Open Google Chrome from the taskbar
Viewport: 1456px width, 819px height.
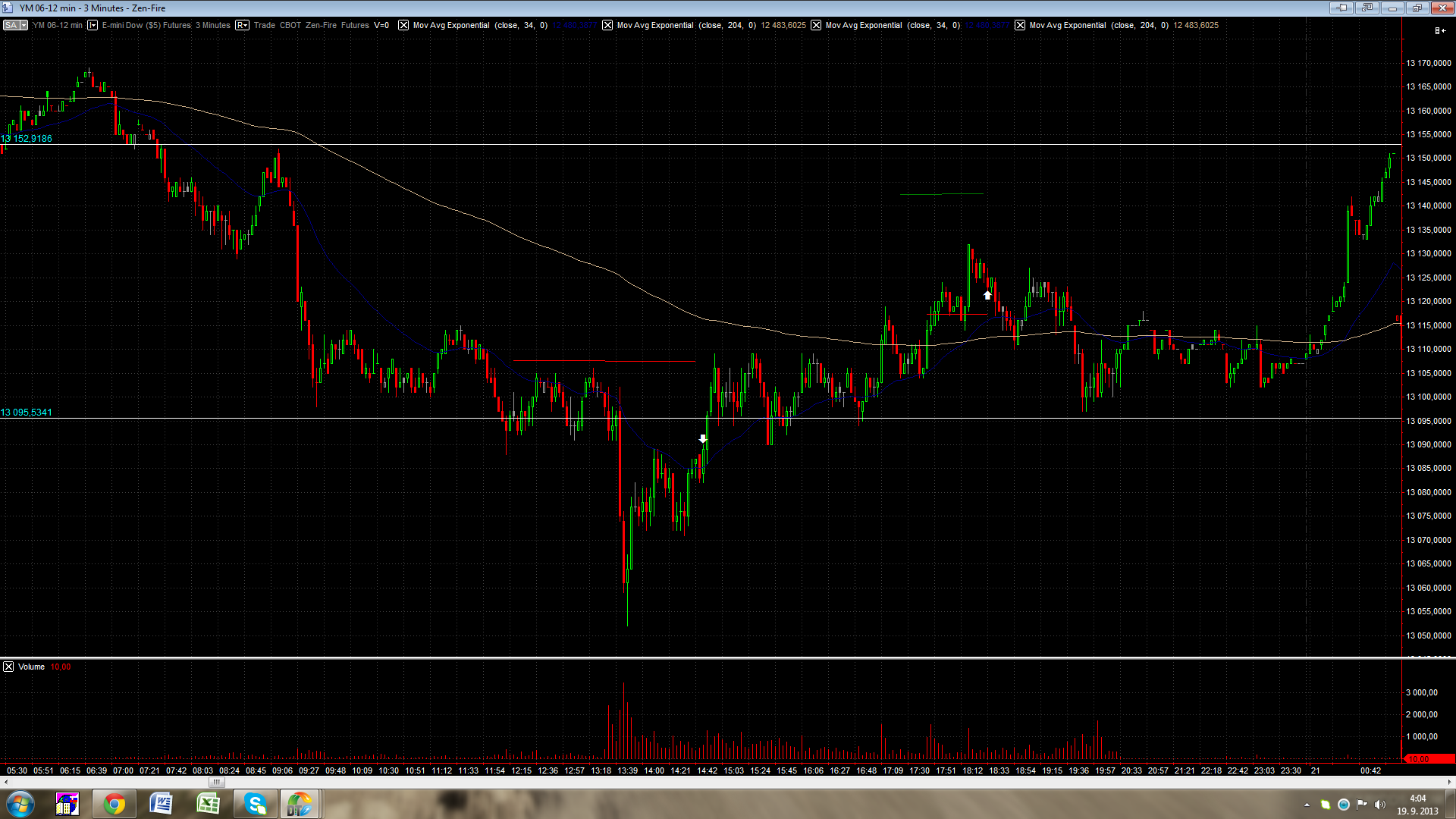115,804
